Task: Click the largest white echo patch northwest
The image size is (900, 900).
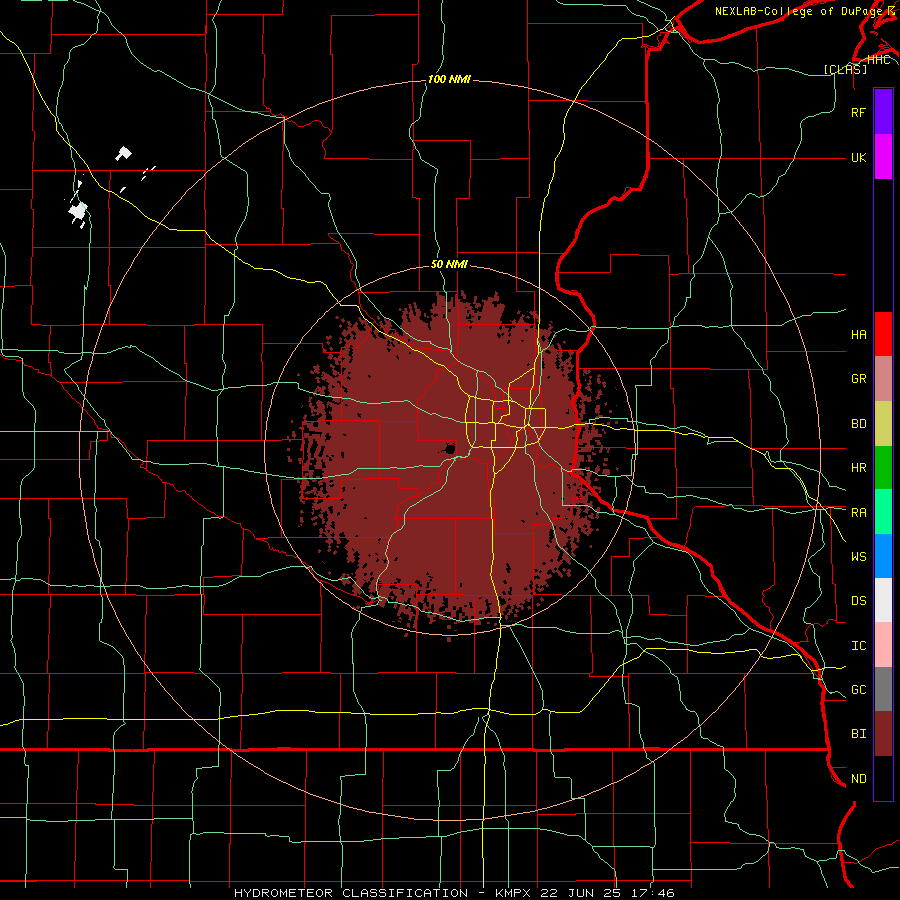Action: pyautogui.click(x=78, y=212)
